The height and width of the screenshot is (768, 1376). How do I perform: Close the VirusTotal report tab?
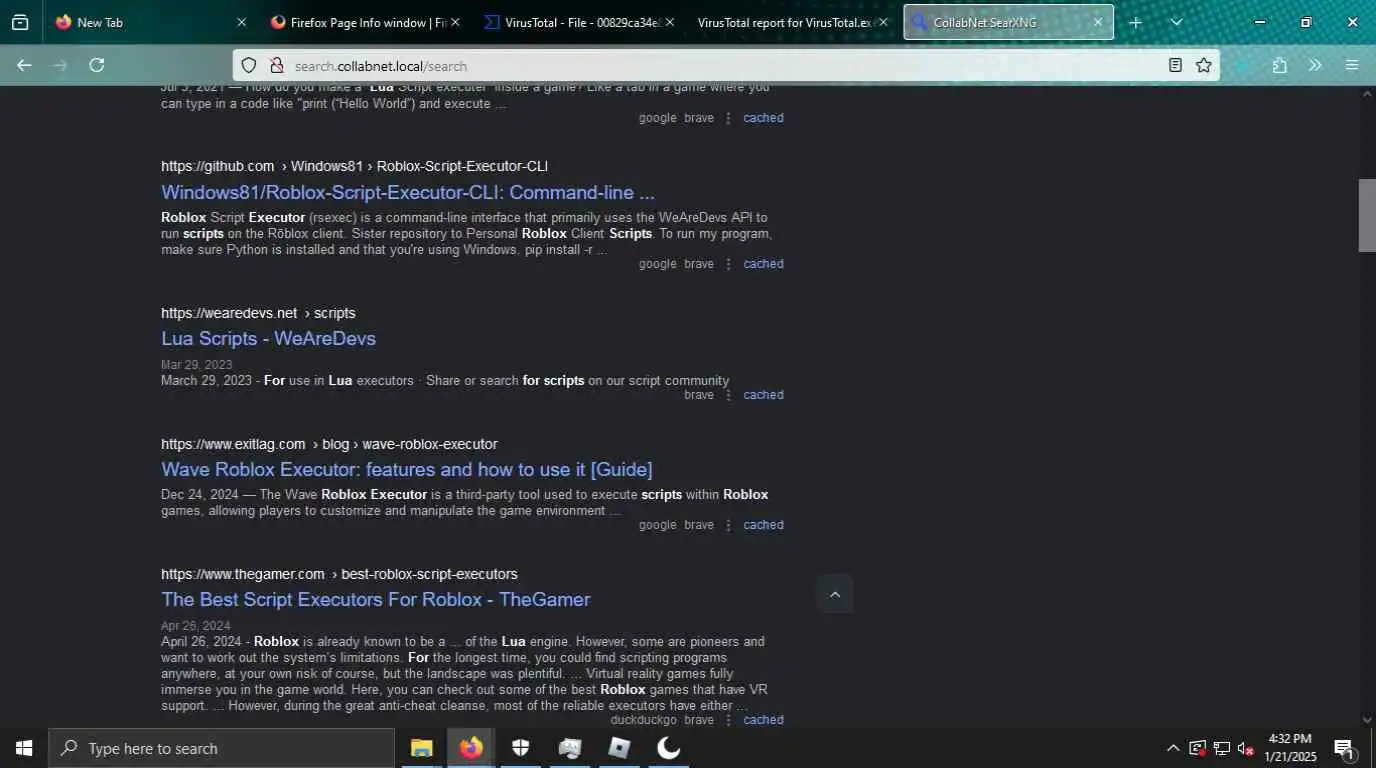(883, 22)
